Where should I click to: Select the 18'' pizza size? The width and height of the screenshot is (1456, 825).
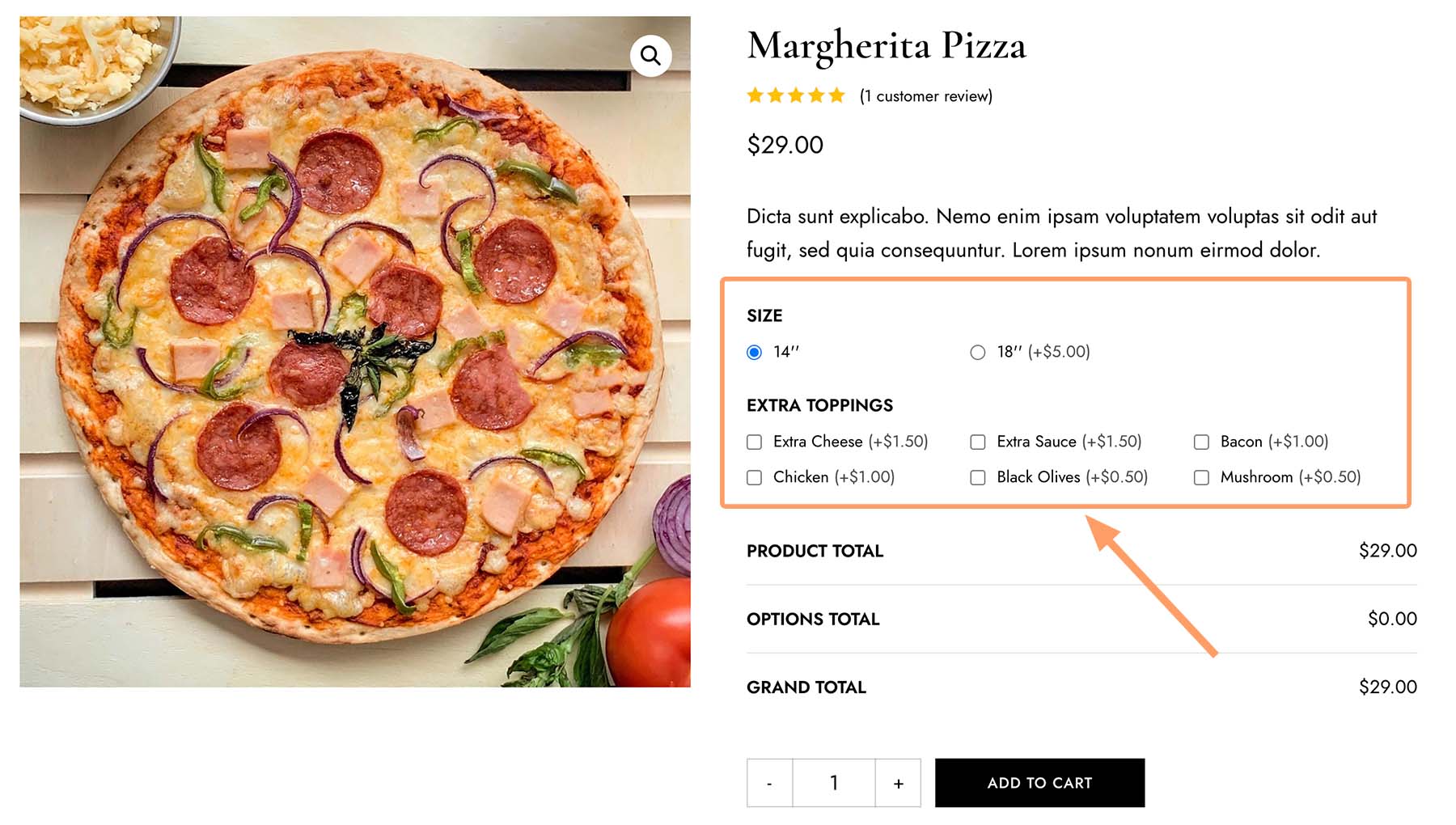[977, 352]
